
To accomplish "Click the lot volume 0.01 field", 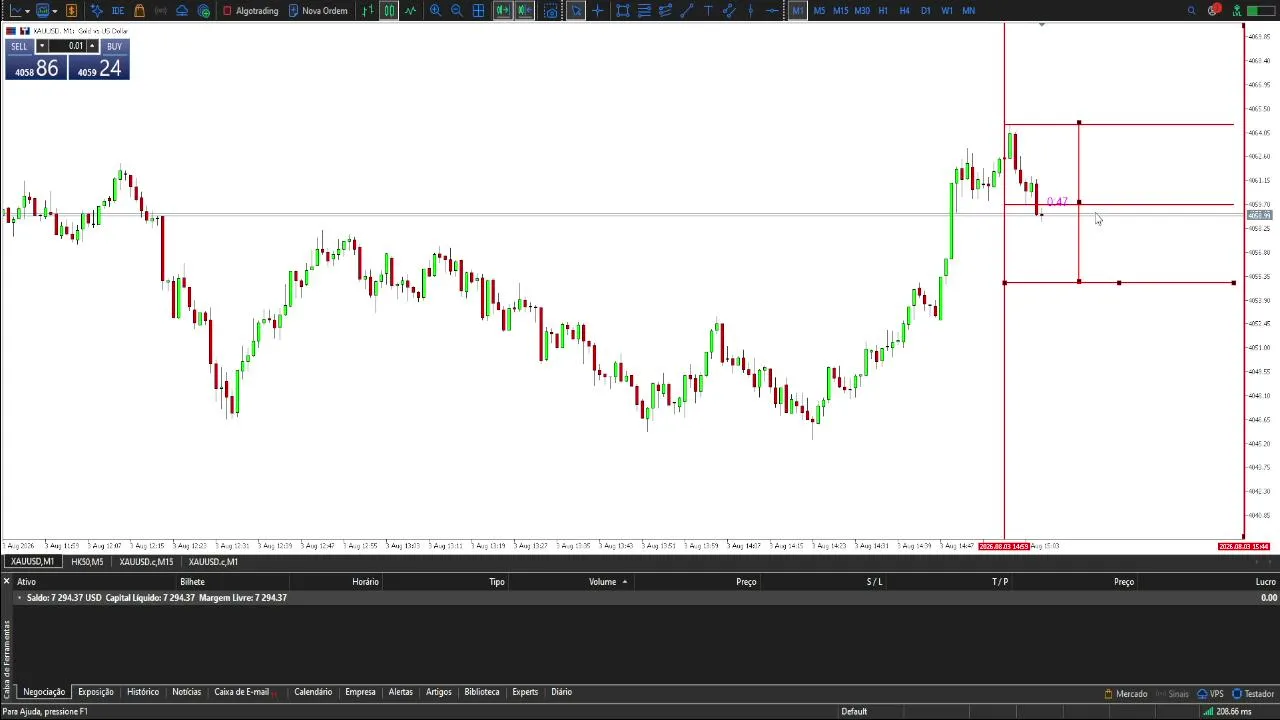I will click(68, 46).
